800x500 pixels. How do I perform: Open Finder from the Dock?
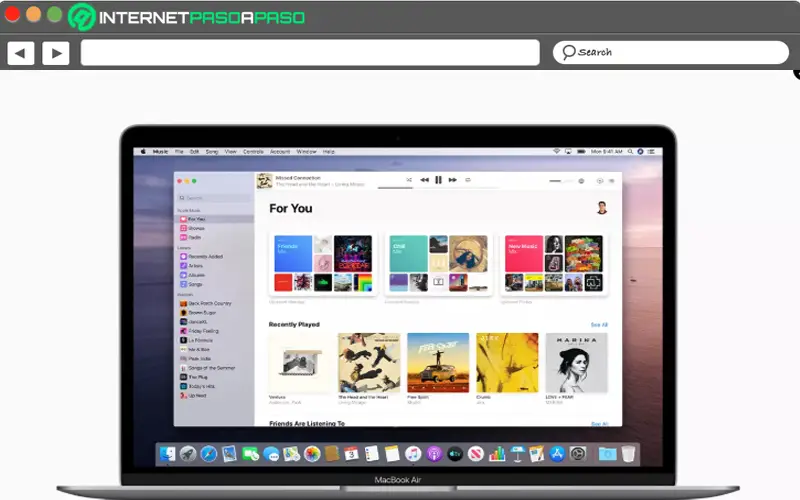pyautogui.click(x=167, y=454)
